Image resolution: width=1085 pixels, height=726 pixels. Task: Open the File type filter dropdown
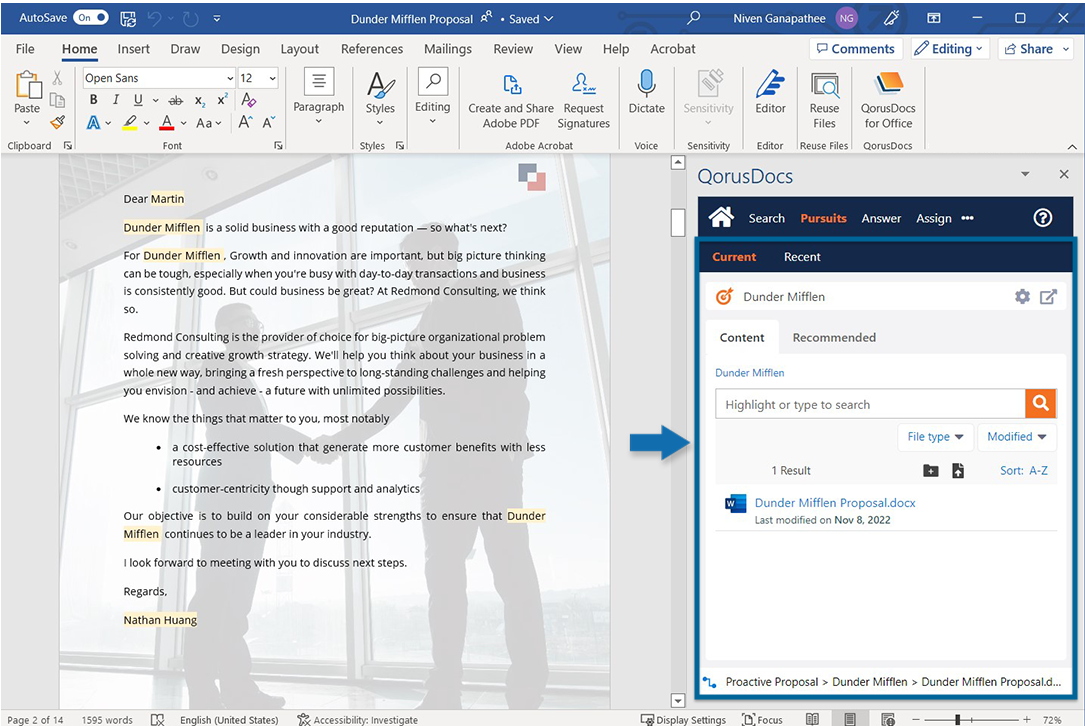pyautogui.click(x=936, y=437)
